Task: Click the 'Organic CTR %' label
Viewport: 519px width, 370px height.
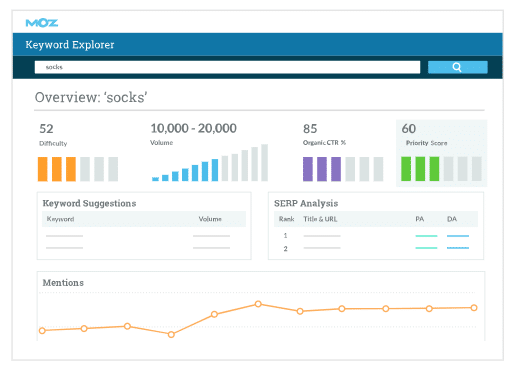Action: pos(324,143)
